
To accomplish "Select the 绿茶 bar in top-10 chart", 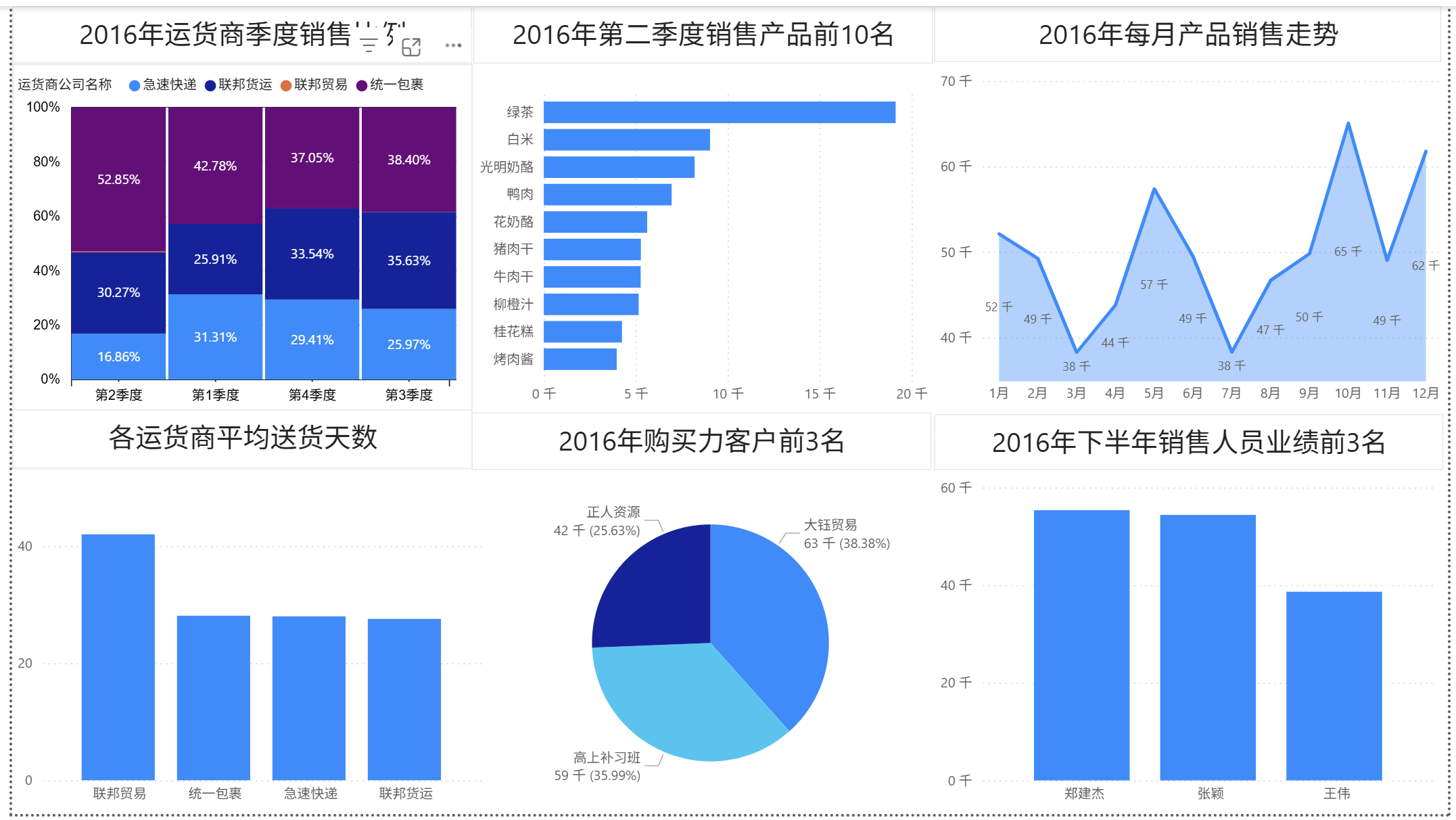I will click(x=719, y=112).
